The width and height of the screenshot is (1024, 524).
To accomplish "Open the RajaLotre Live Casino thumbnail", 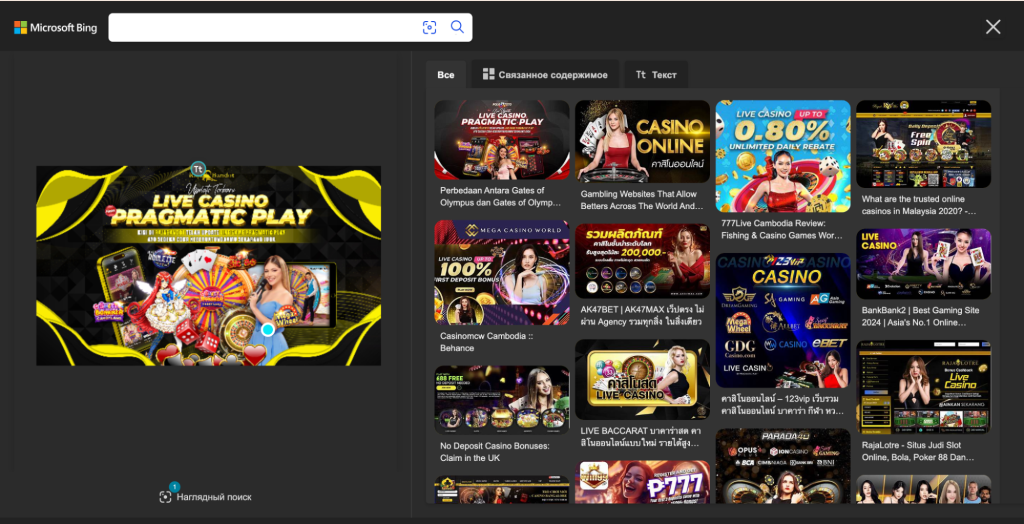I will click(x=923, y=387).
